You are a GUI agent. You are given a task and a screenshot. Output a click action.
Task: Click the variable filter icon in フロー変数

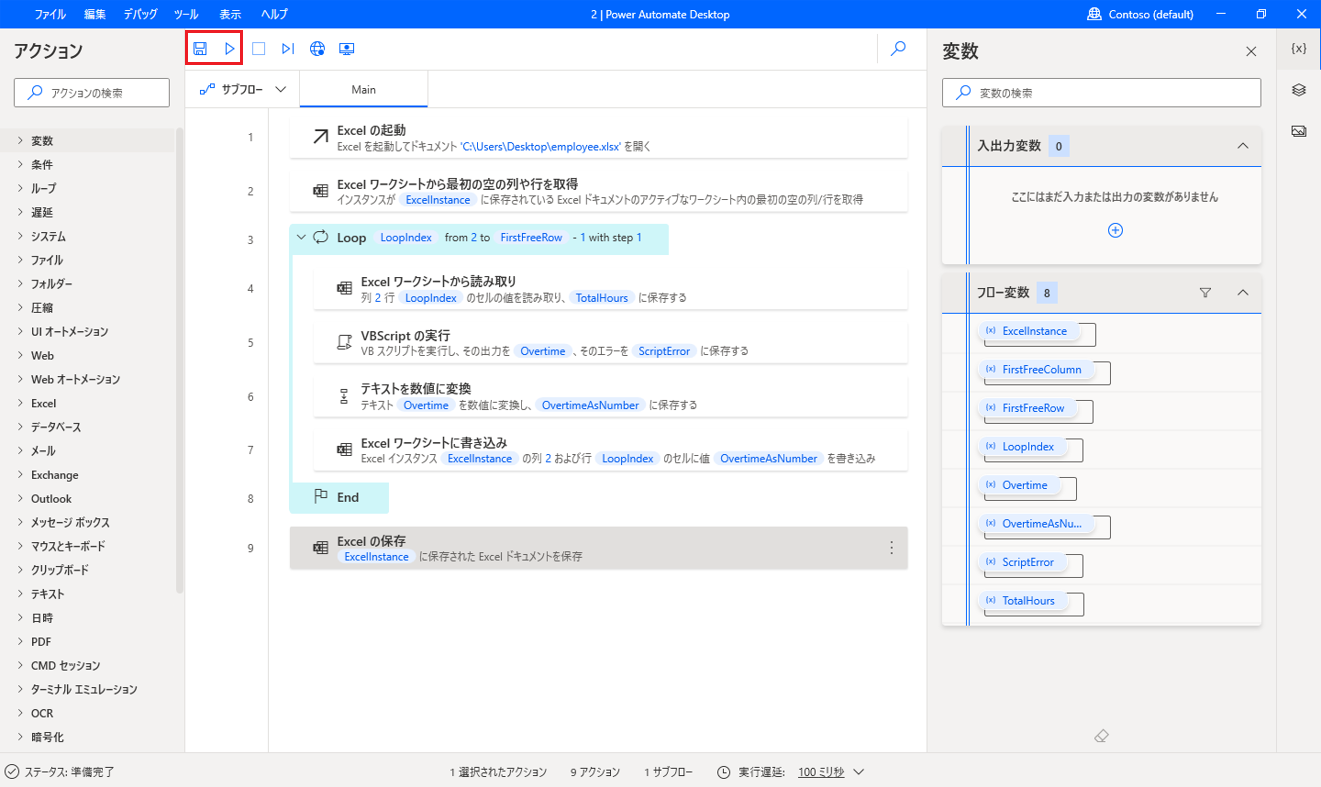click(x=1205, y=292)
